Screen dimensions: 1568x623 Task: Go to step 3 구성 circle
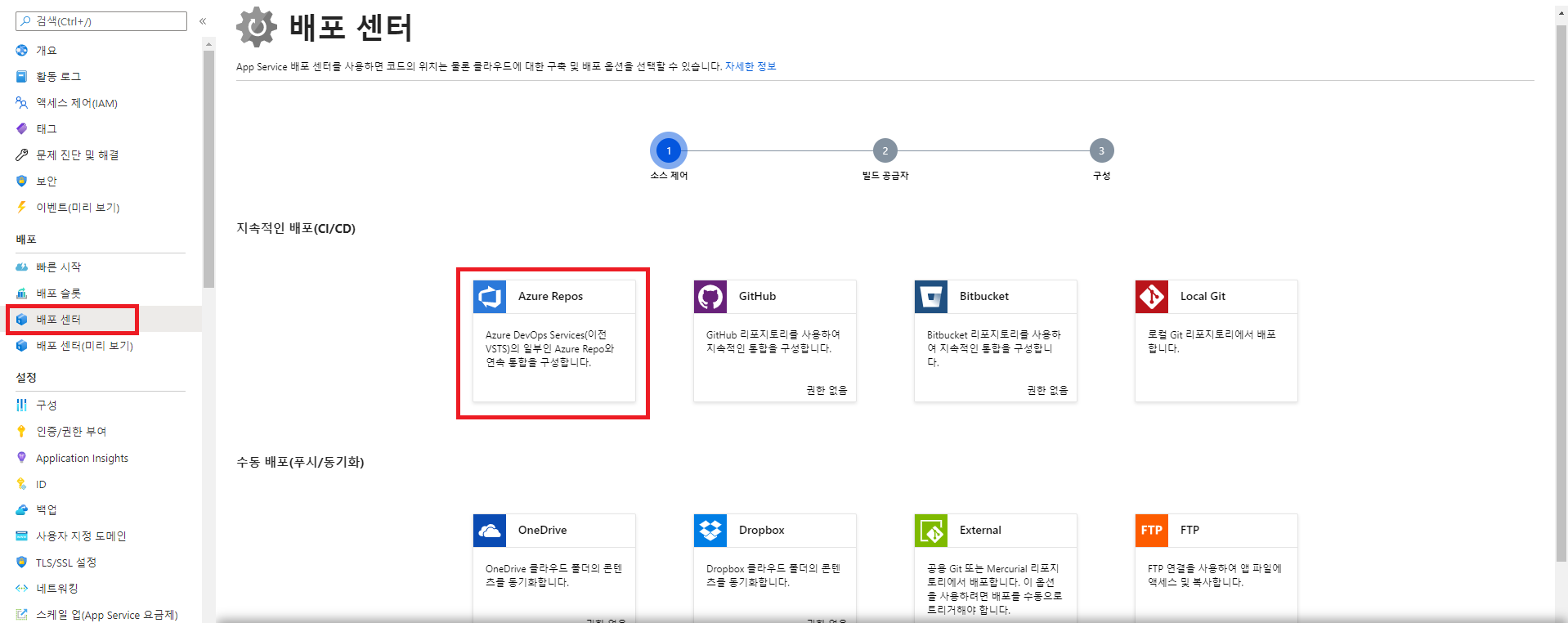pos(1101,150)
